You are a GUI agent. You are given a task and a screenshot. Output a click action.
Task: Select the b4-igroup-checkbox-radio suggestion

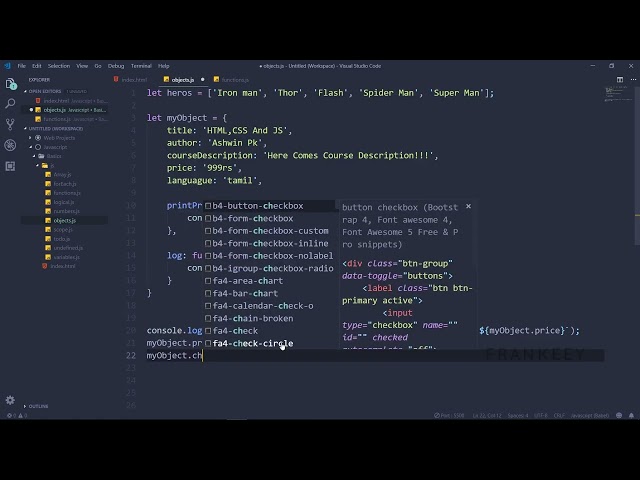tap(270, 268)
